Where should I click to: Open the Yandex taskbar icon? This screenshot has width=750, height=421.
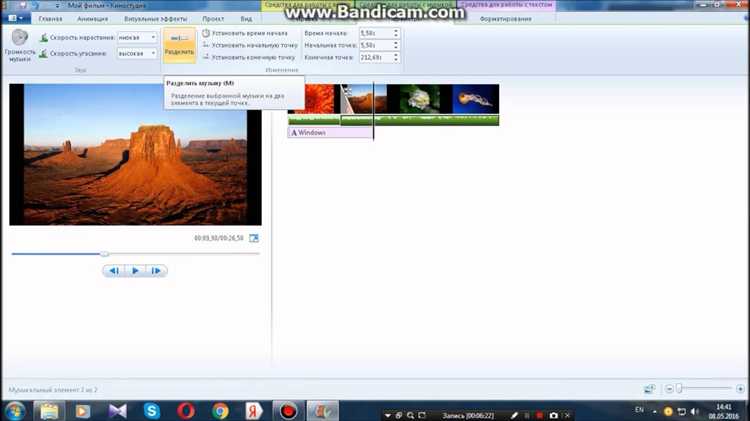click(x=254, y=411)
